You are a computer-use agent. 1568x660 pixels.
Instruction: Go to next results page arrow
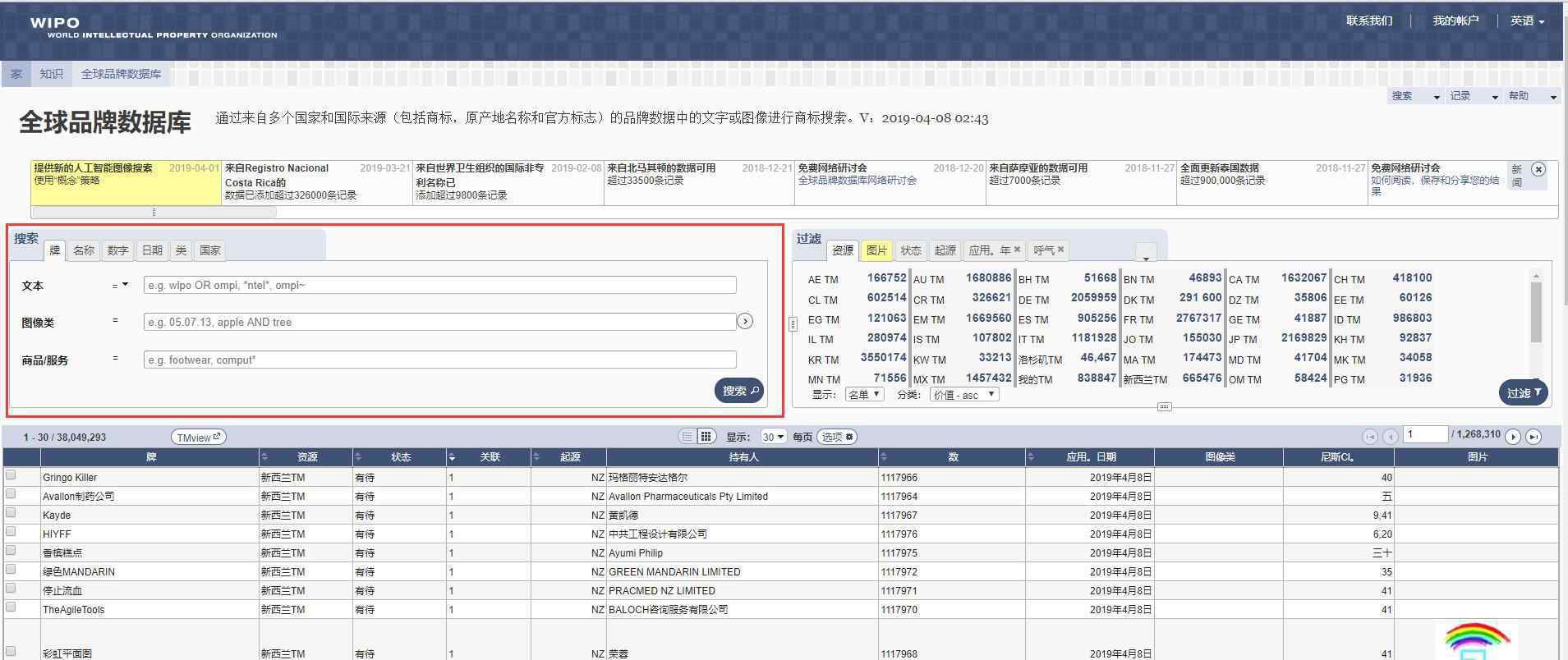(1513, 437)
